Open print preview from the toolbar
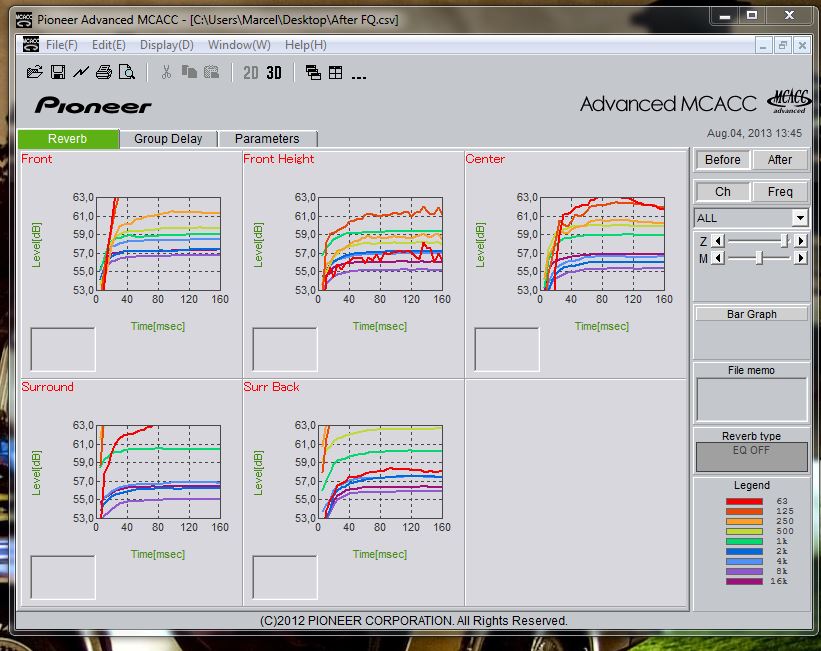Viewport: 821px width, 651px height. 127,72
